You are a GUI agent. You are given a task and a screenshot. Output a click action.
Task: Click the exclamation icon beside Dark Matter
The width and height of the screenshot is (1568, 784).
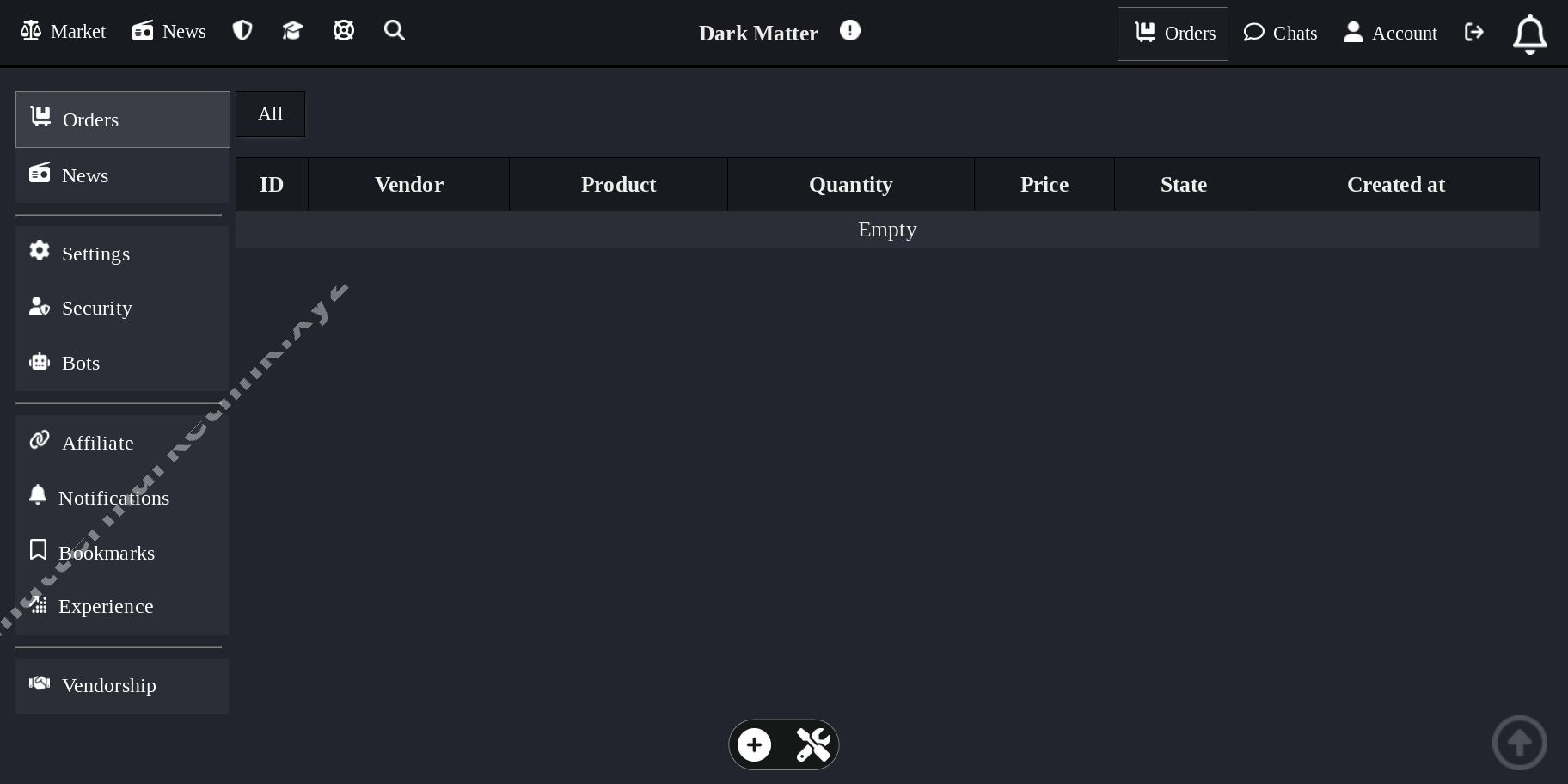[849, 30]
